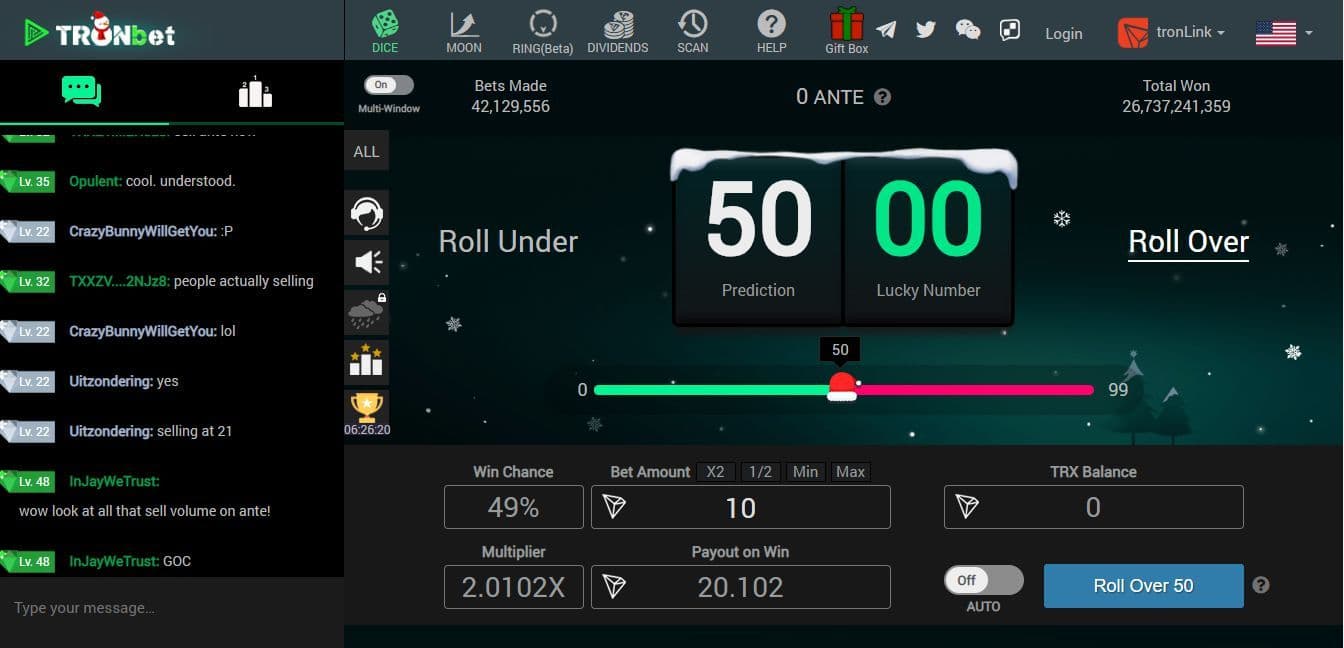
Task: Open the MOON game menu
Action: [x=464, y=32]
